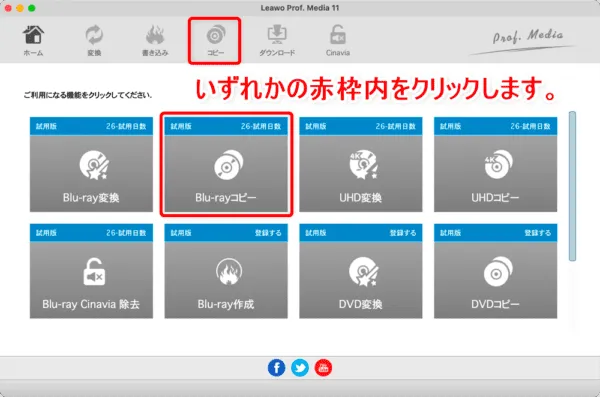Screen dimensions: 600x397
Task: Launch the UHD変換 tile
Action: [361, 165]
